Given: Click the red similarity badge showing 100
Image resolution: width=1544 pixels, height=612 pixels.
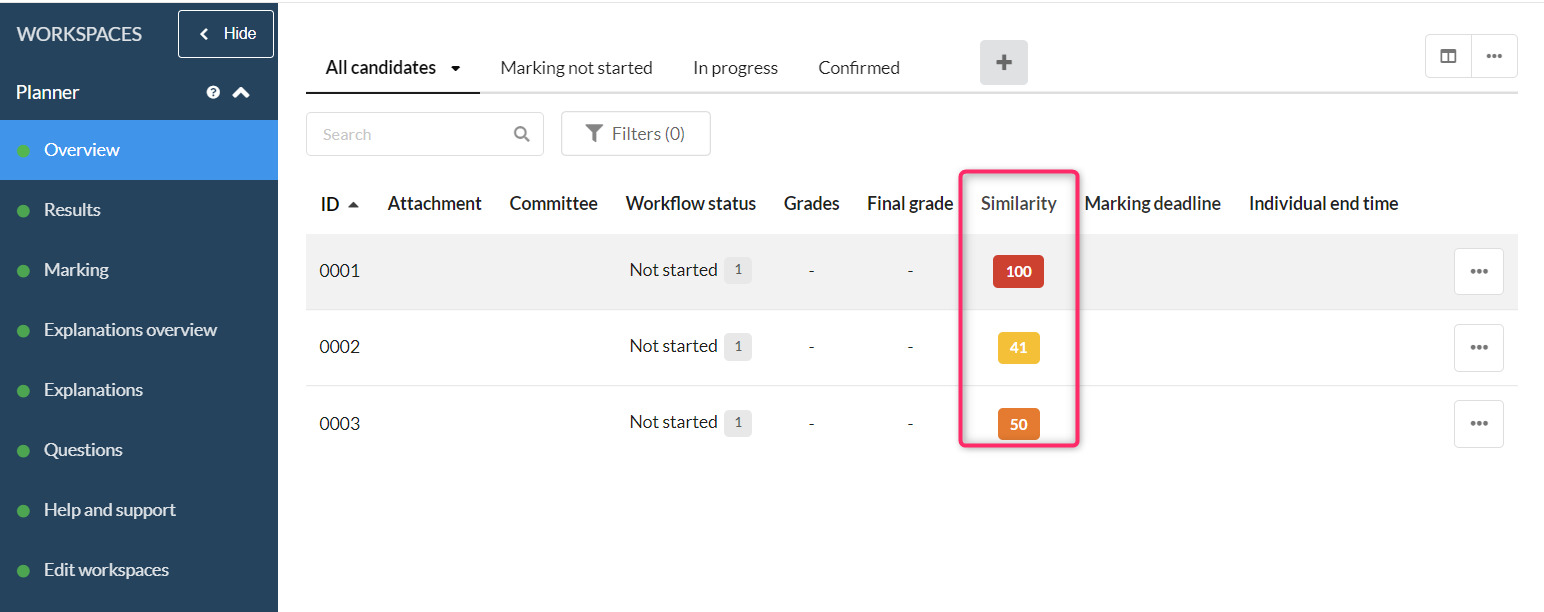Looking at the screenshot, I should [1018, 271].
